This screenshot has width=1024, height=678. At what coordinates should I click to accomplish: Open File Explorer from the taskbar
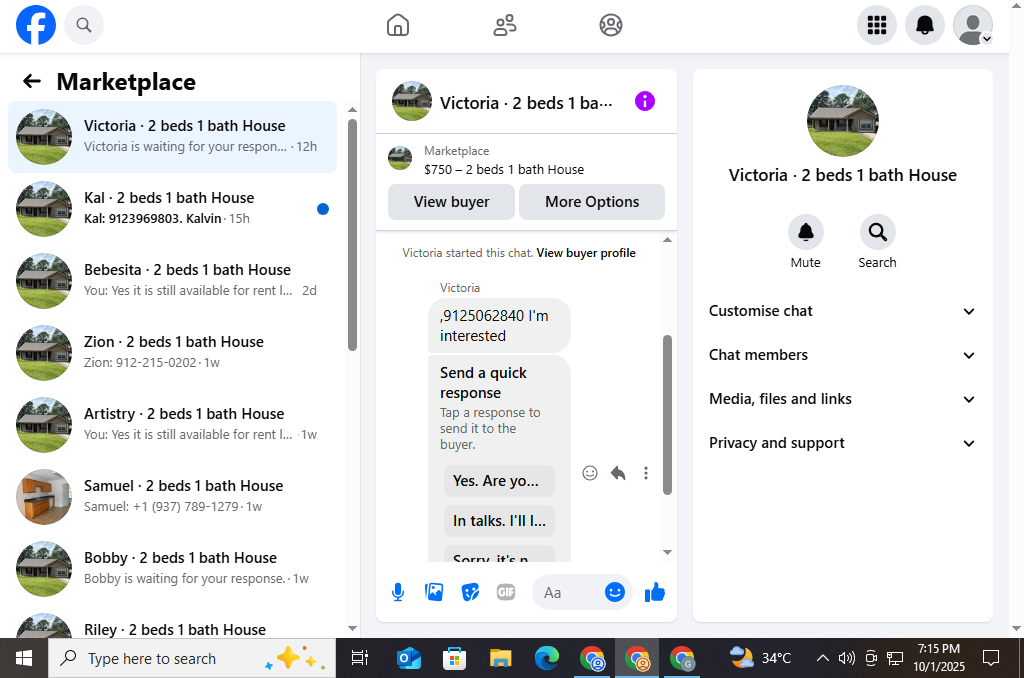[501, 658]
